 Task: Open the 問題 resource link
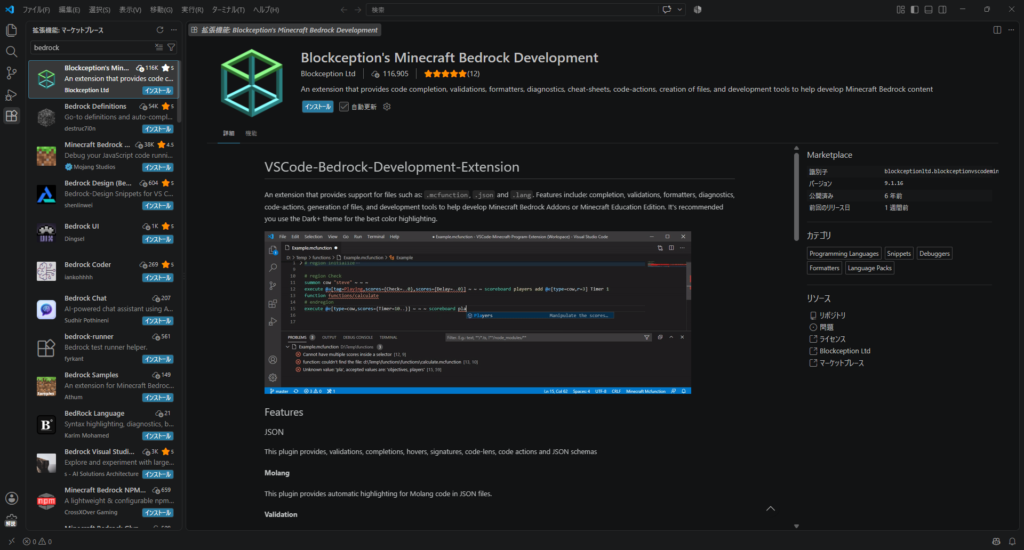tap(826, 327)
